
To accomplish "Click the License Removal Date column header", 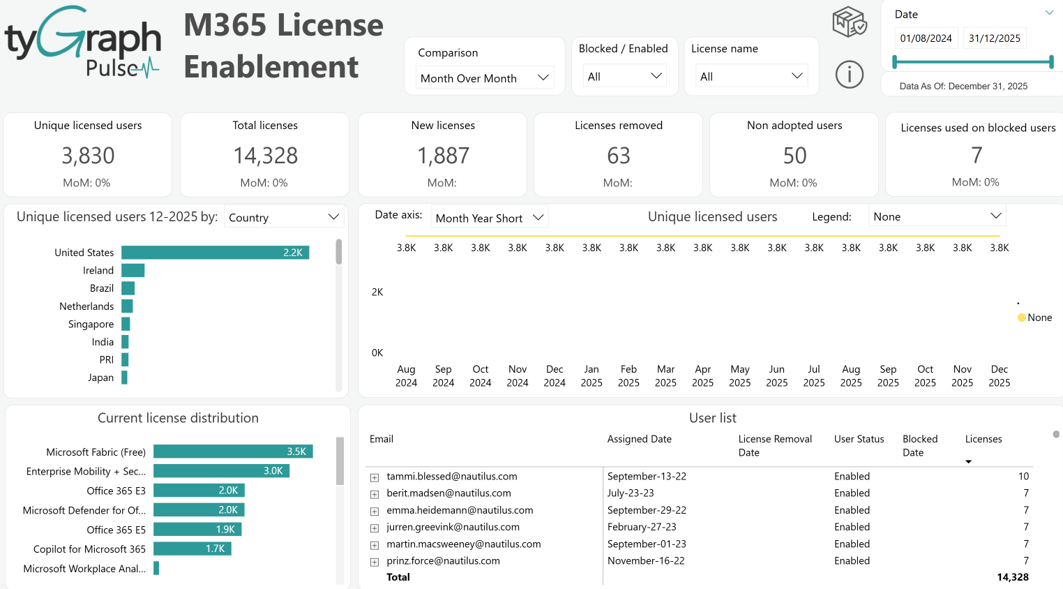I will pyautogui.click(x=775, y=445).
